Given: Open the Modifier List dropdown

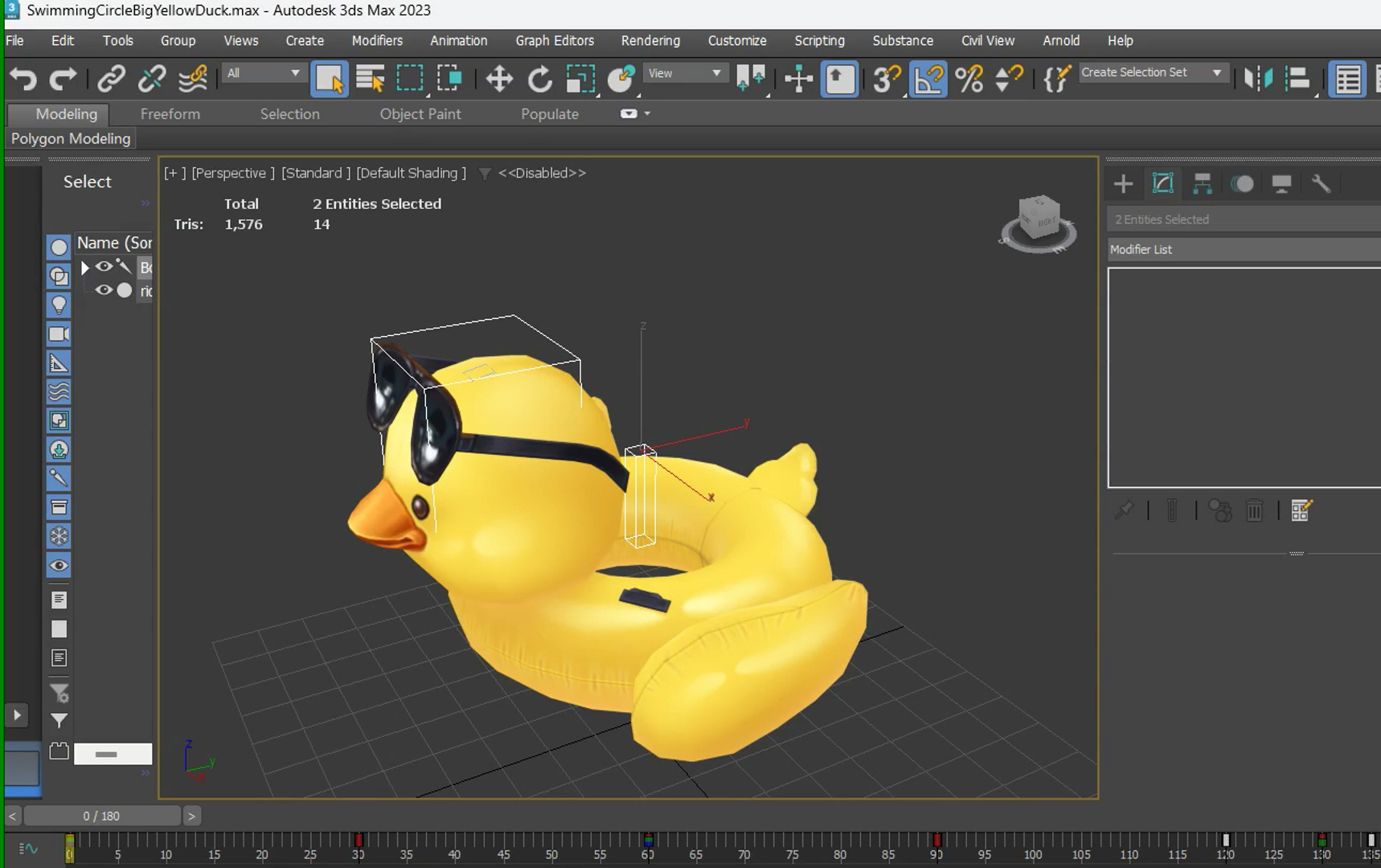Looking at the screenshot, I should tap(1244, 249).
